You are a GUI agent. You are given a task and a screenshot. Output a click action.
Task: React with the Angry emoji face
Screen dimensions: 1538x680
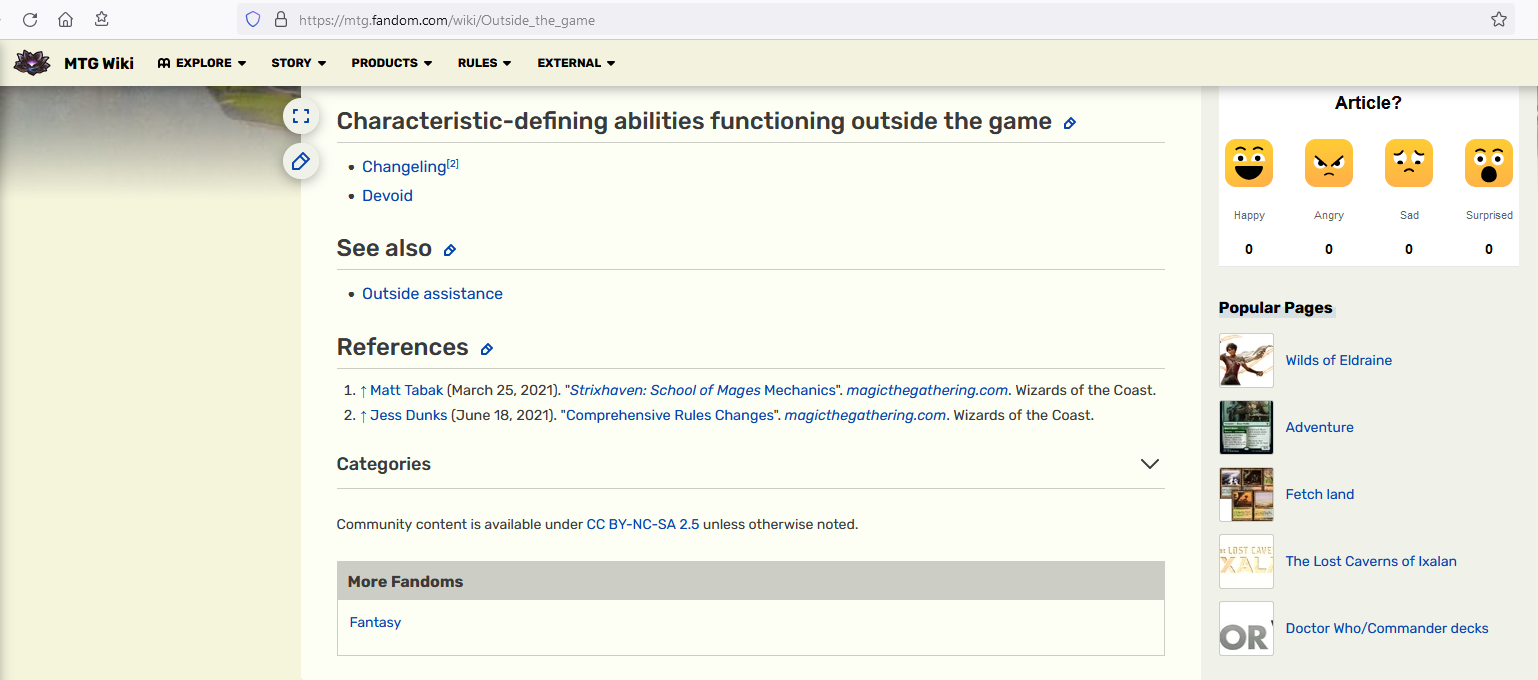pyautogui.click(x=1328, y=163)
